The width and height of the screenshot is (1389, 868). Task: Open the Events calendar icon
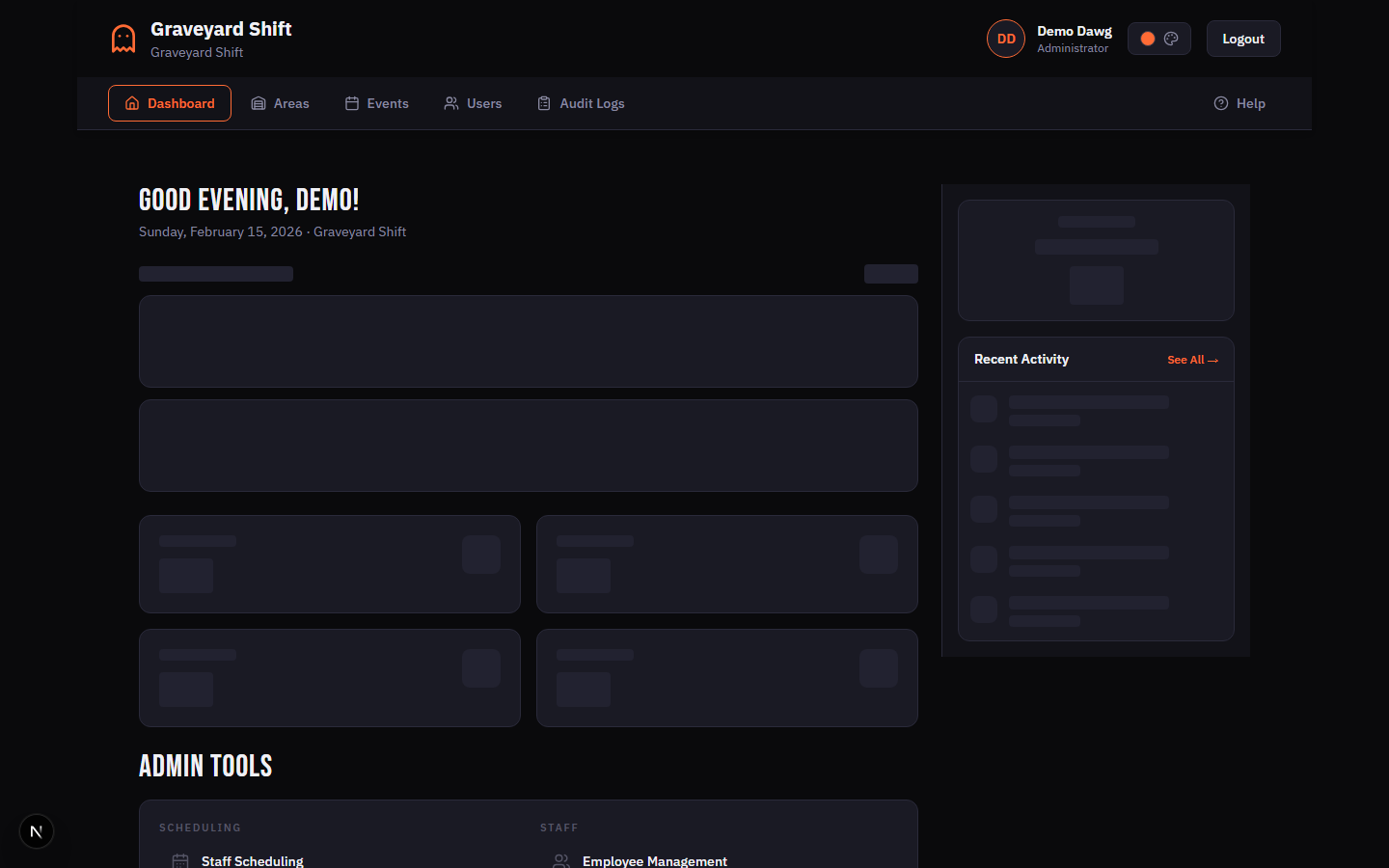pos(351,103)
